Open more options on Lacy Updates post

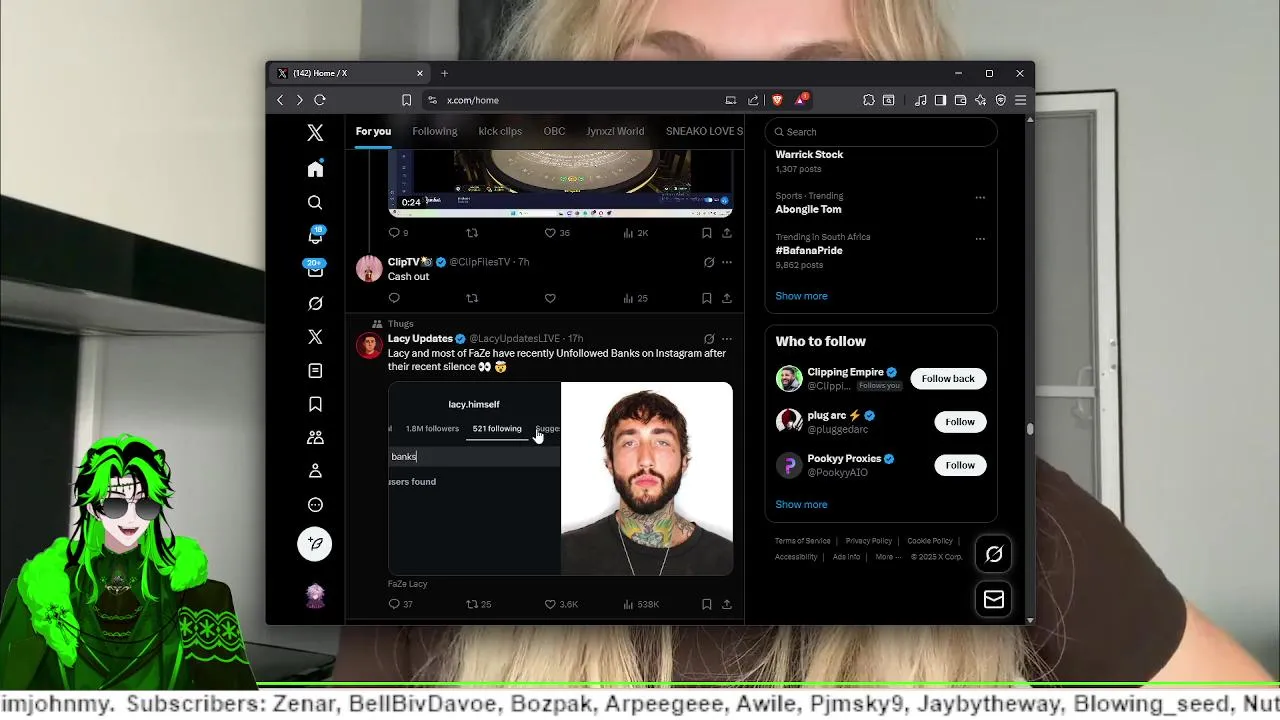tap(727, 339)
